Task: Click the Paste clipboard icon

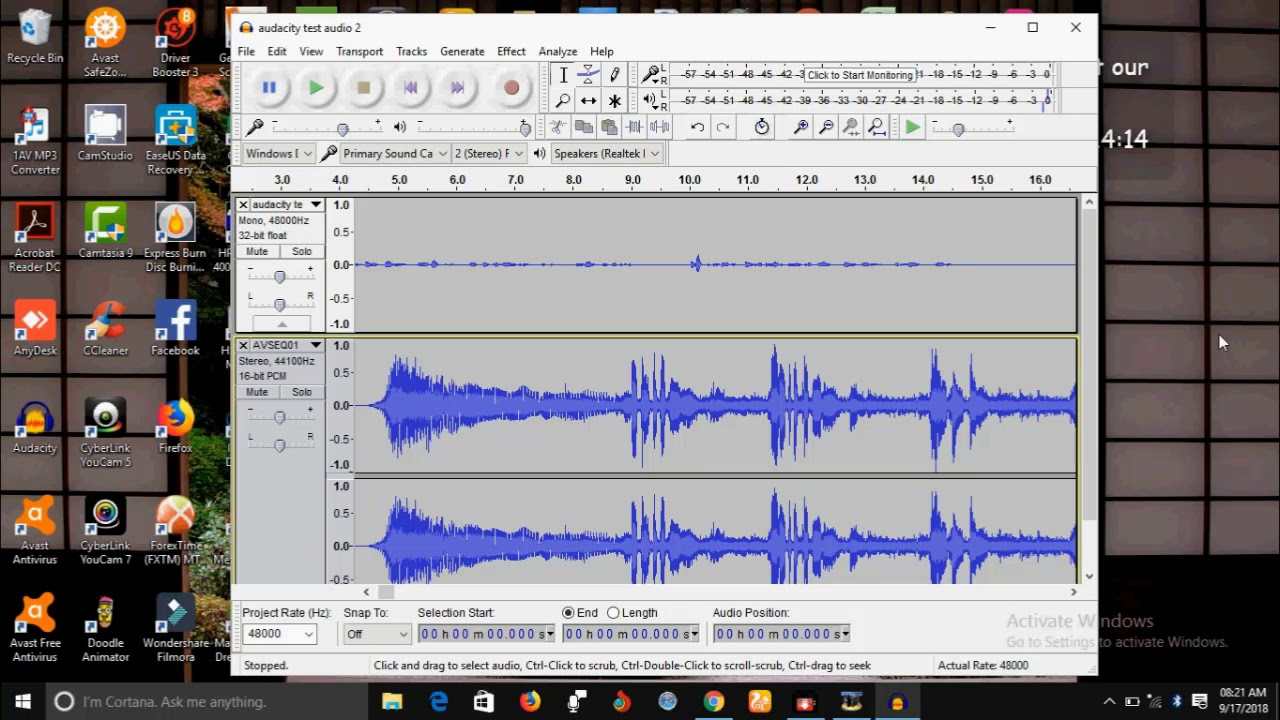Action: pos(608,127)
